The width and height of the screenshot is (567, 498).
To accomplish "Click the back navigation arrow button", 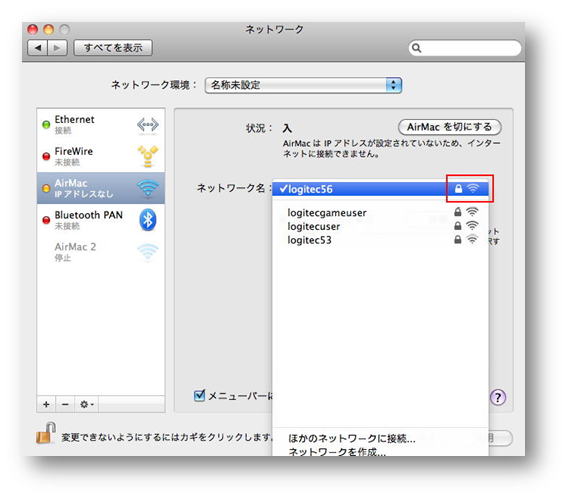I will click(x=37, y=48).
